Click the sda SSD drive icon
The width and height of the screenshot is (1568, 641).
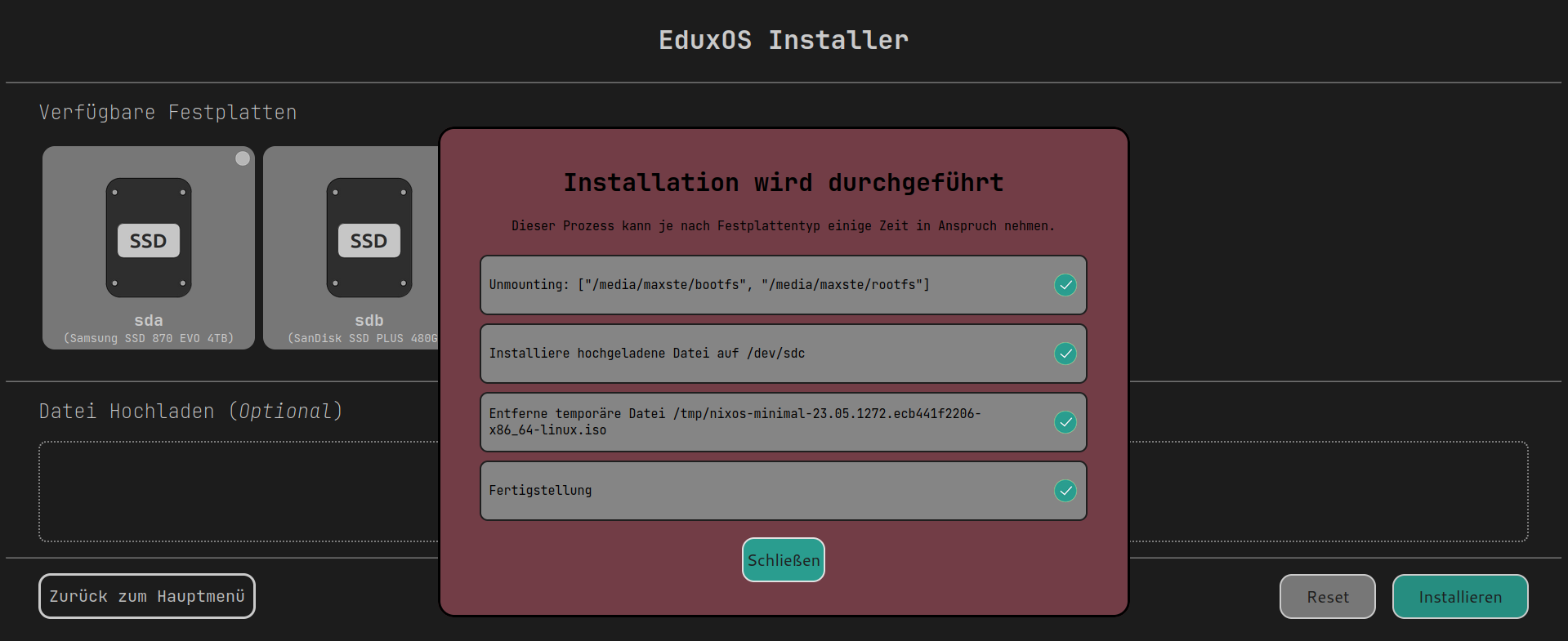click(149, 238)
